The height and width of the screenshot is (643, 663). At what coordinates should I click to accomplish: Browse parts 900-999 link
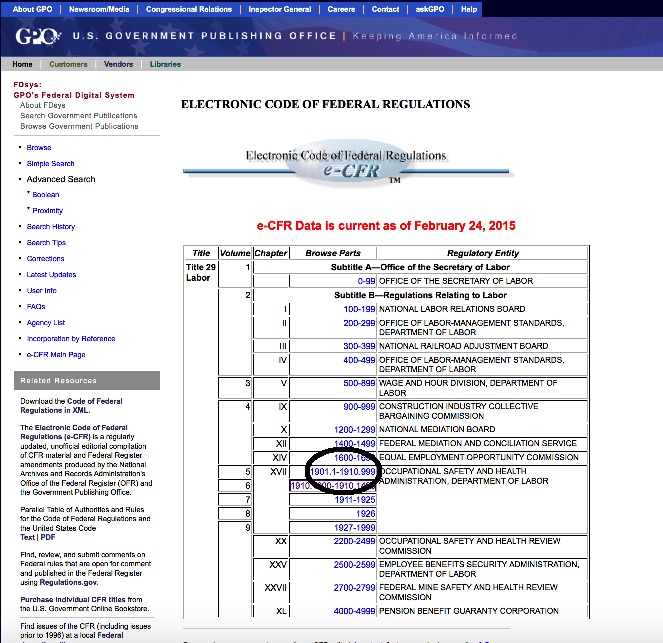[359, 407]
